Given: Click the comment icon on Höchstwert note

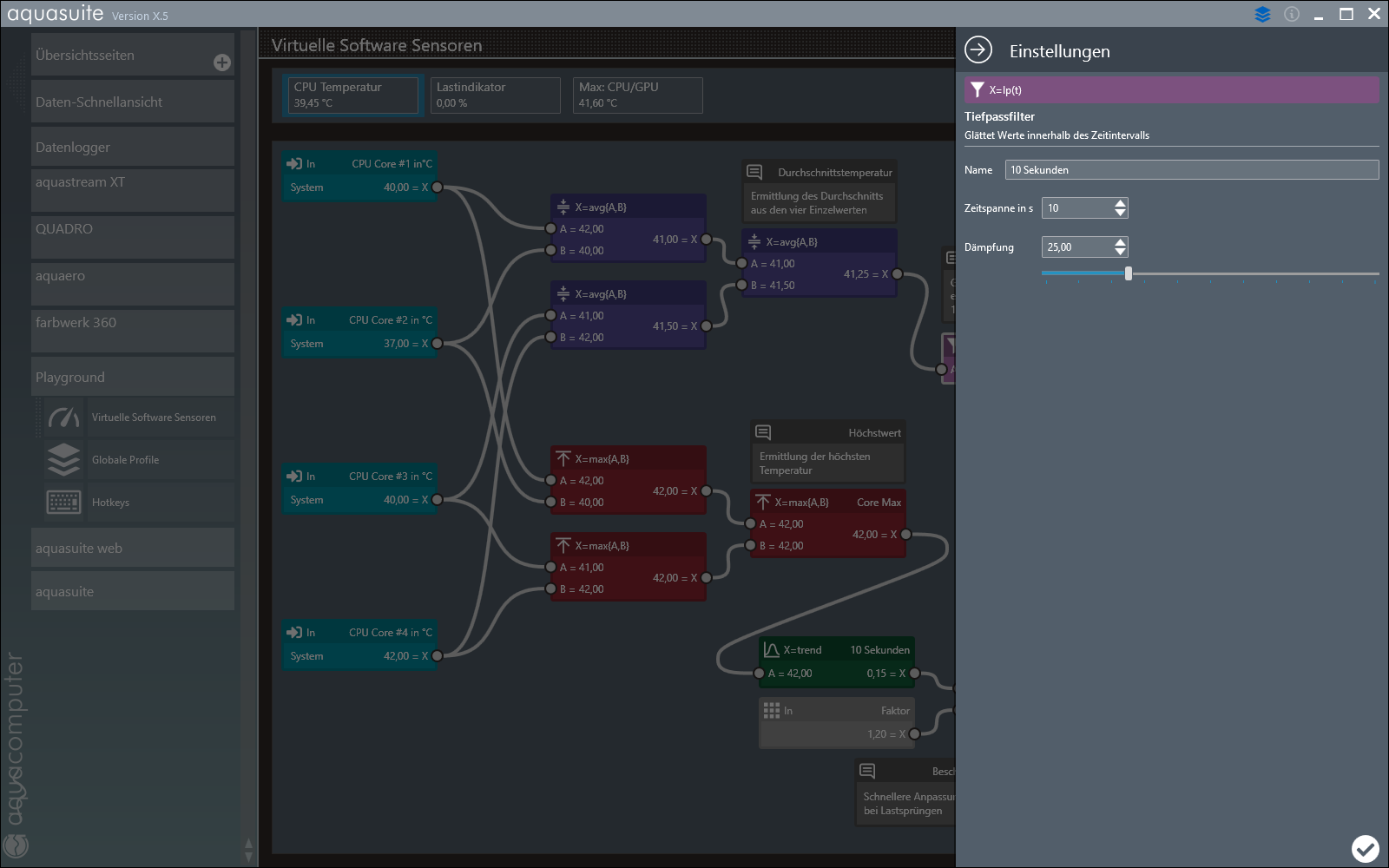Looking at the screenshot, I should click(763, 432).
